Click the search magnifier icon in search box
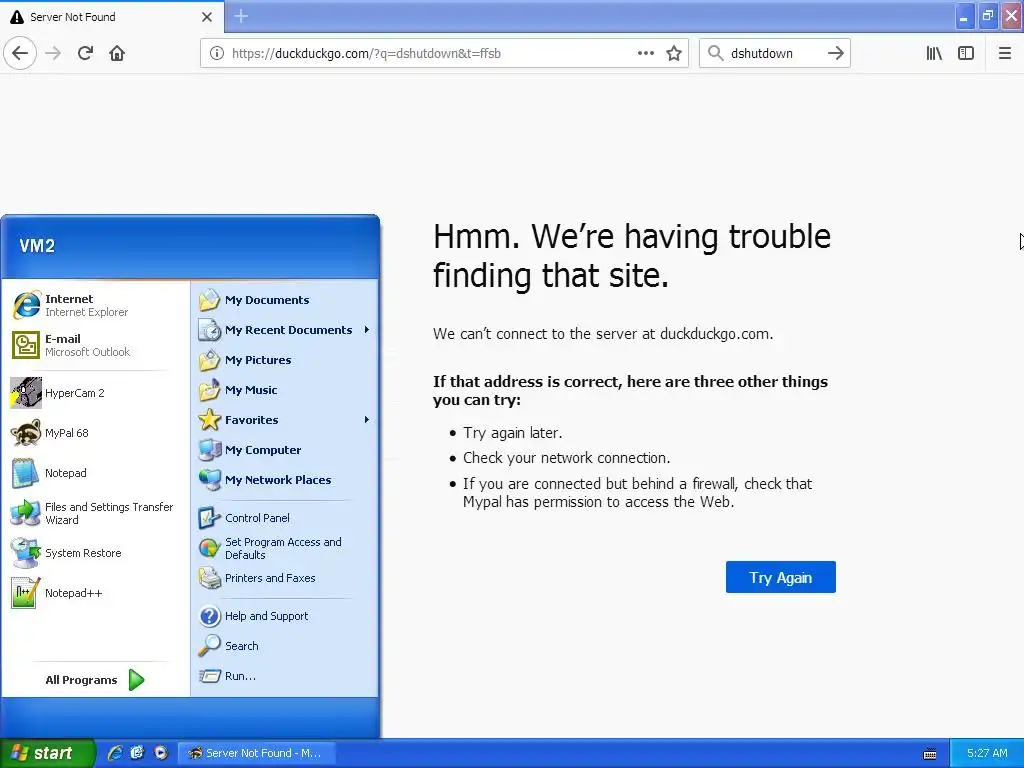Screen dimensions: 1024x768 click(716, 53)
